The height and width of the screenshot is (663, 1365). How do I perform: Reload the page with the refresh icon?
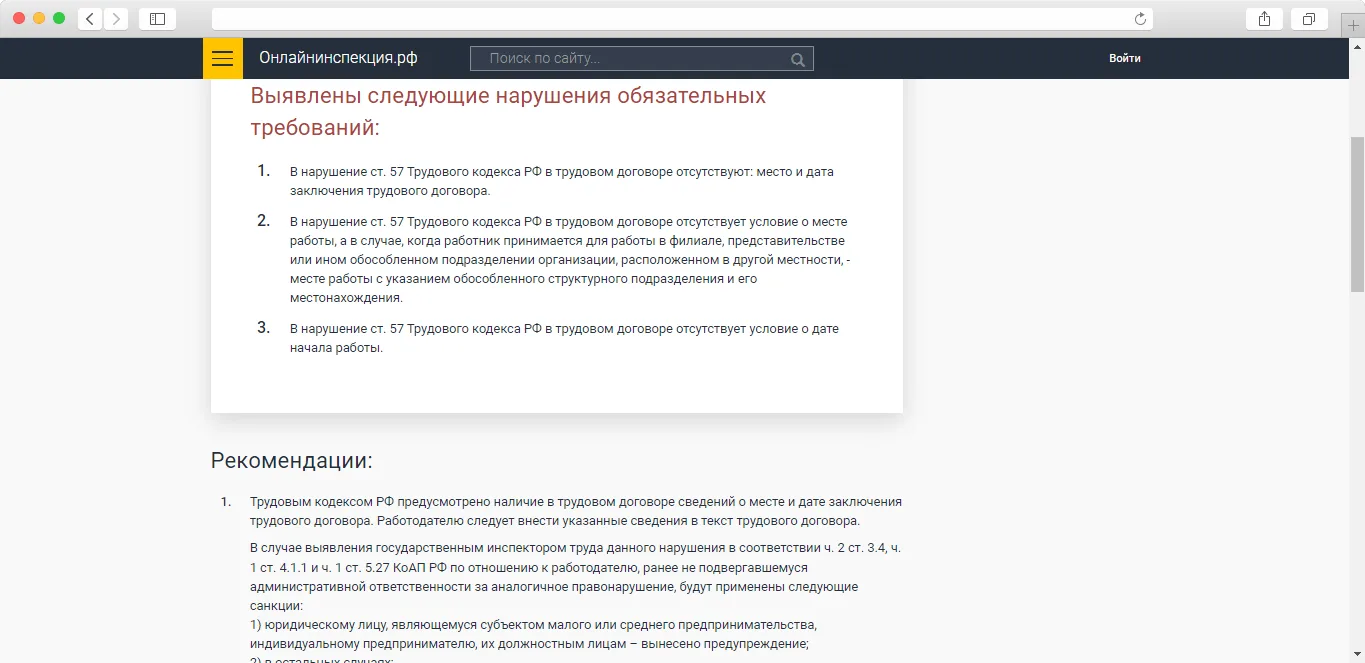click(1140, 19)
